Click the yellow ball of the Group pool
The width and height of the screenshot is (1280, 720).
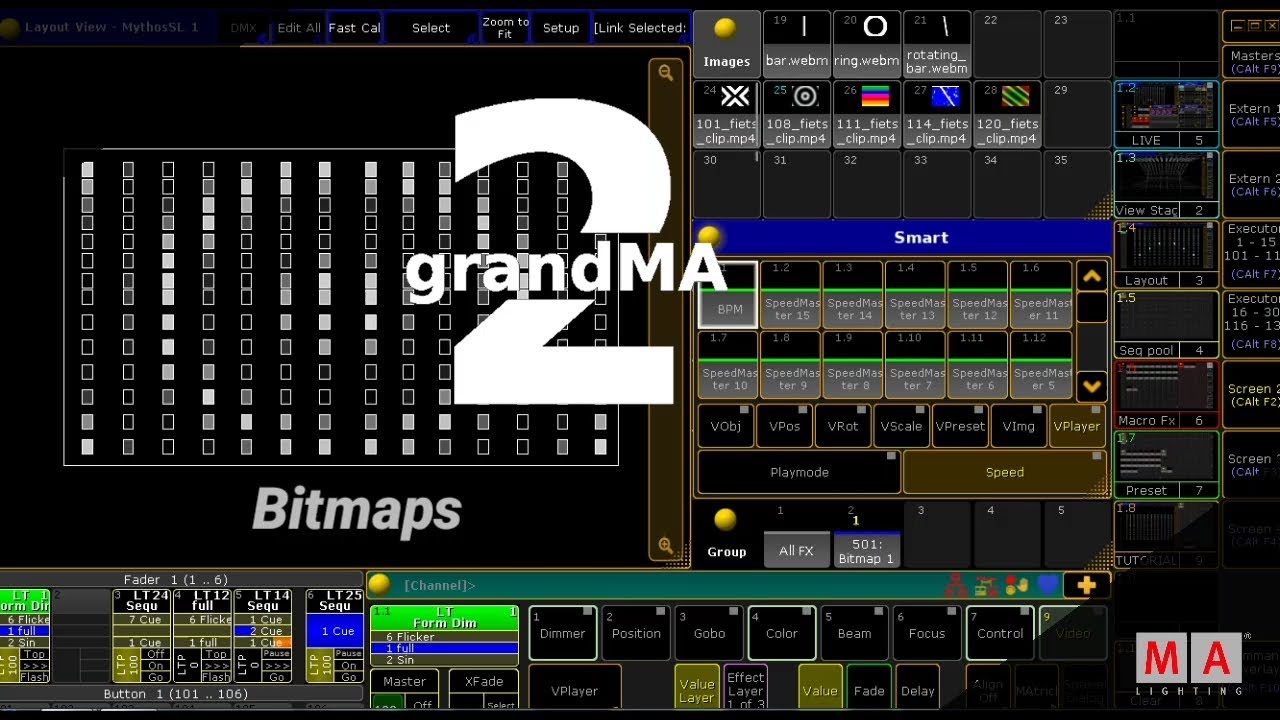(726, 519)
